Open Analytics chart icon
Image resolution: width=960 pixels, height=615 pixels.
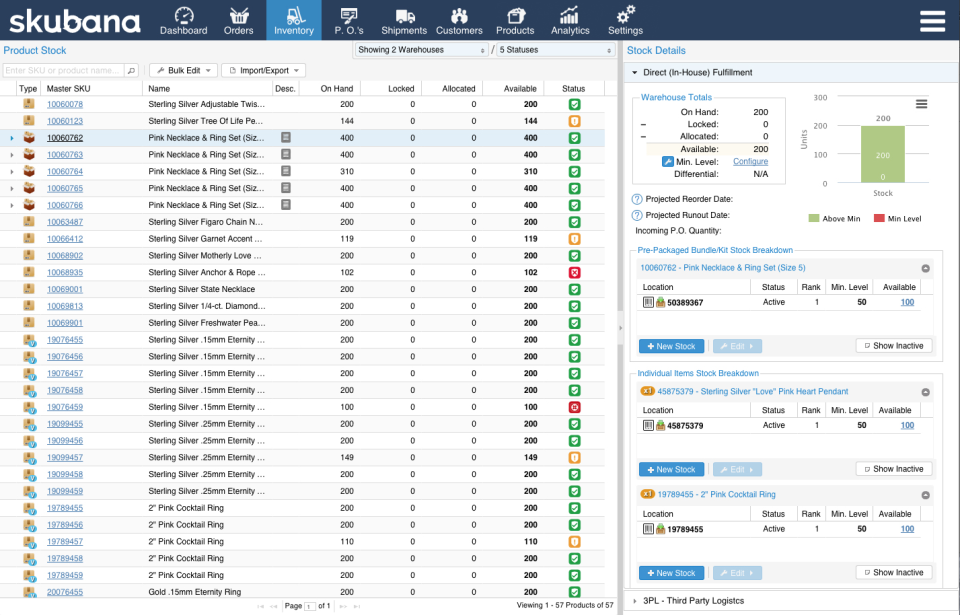click(x=569, y=15)
